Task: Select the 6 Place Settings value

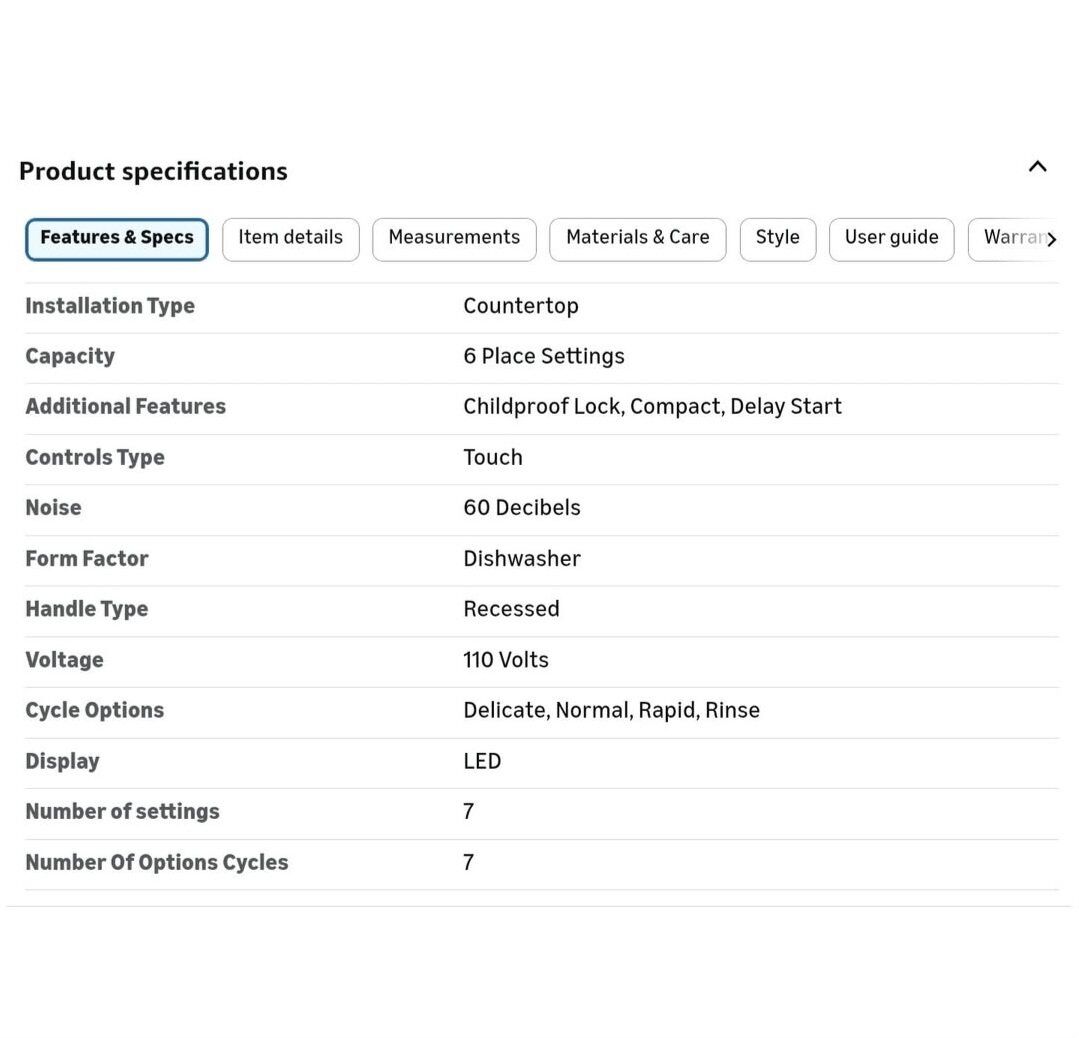Action: [543, 356]
